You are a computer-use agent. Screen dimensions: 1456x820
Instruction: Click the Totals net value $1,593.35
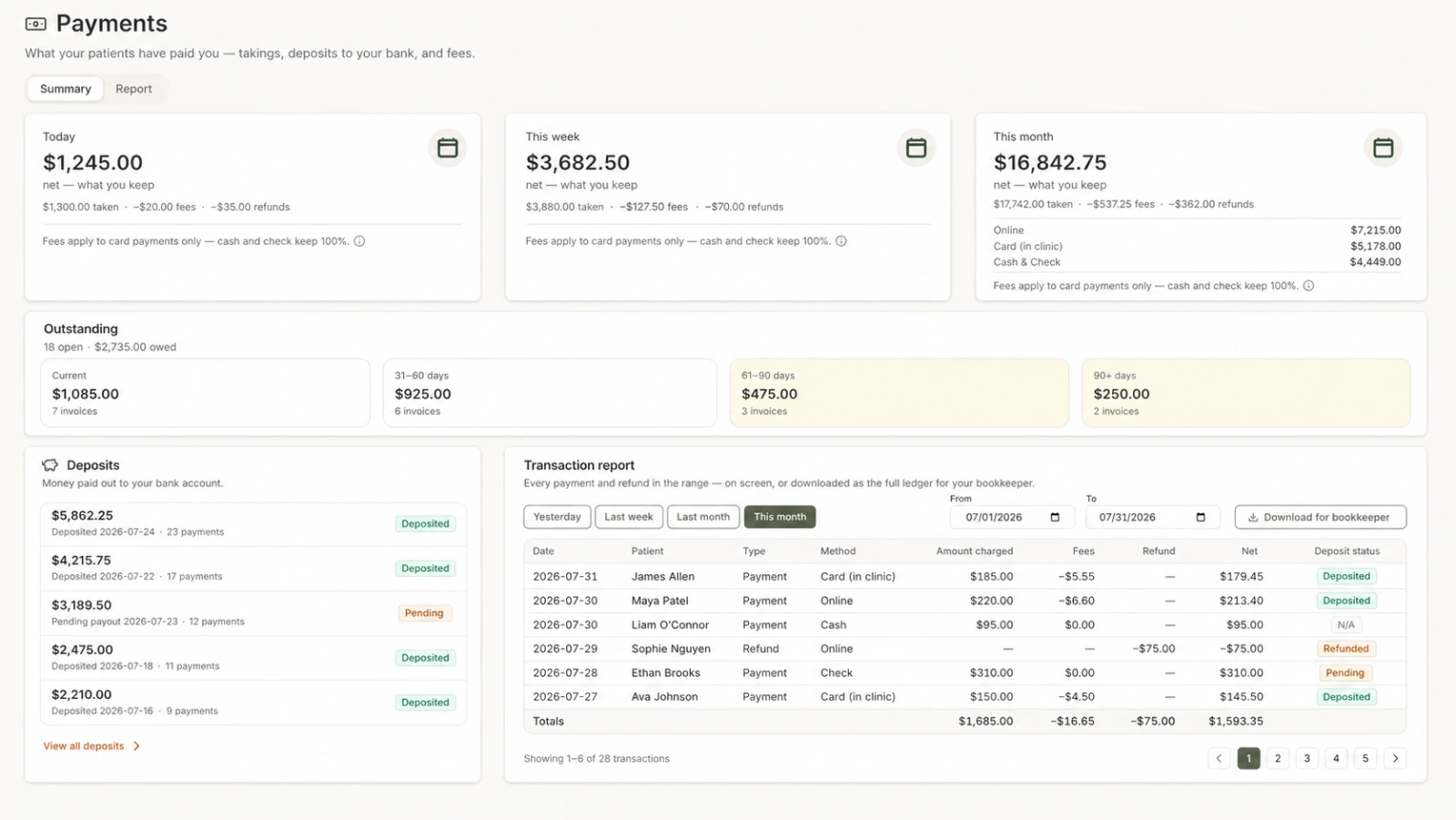click(1236, 722)
